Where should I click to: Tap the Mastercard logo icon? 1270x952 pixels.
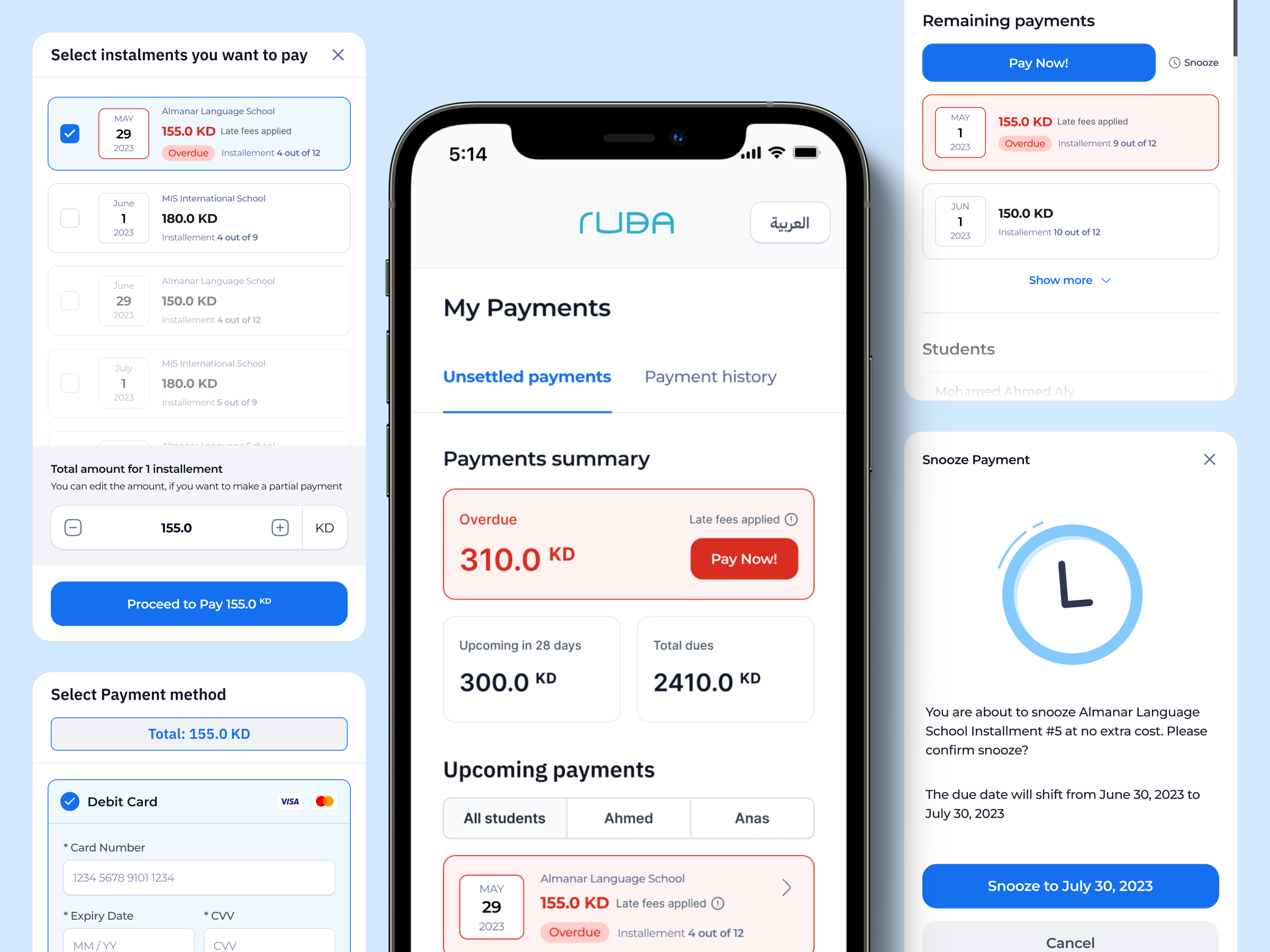pos(323,801)
